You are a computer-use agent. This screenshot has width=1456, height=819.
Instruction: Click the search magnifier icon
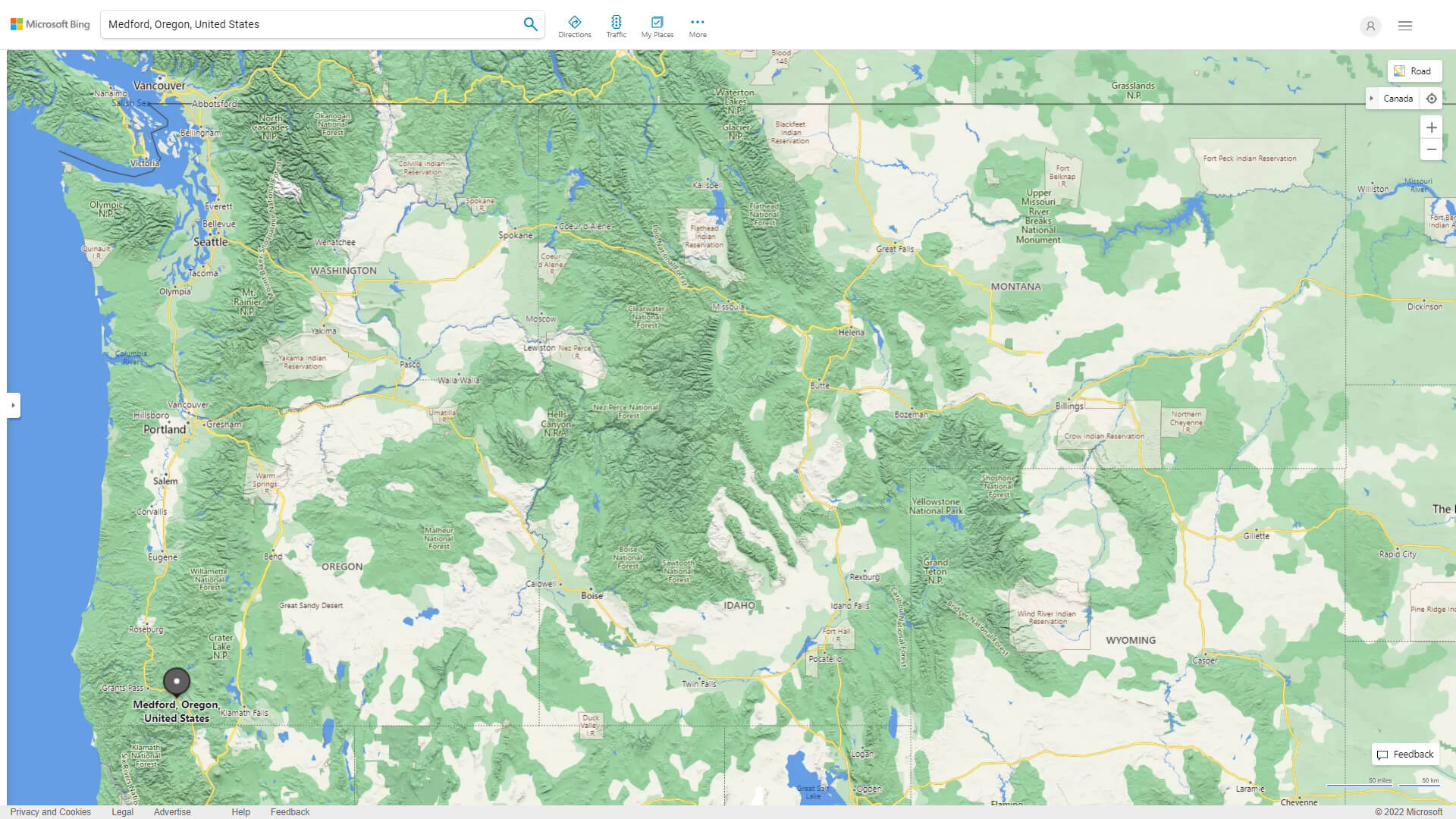530,24
